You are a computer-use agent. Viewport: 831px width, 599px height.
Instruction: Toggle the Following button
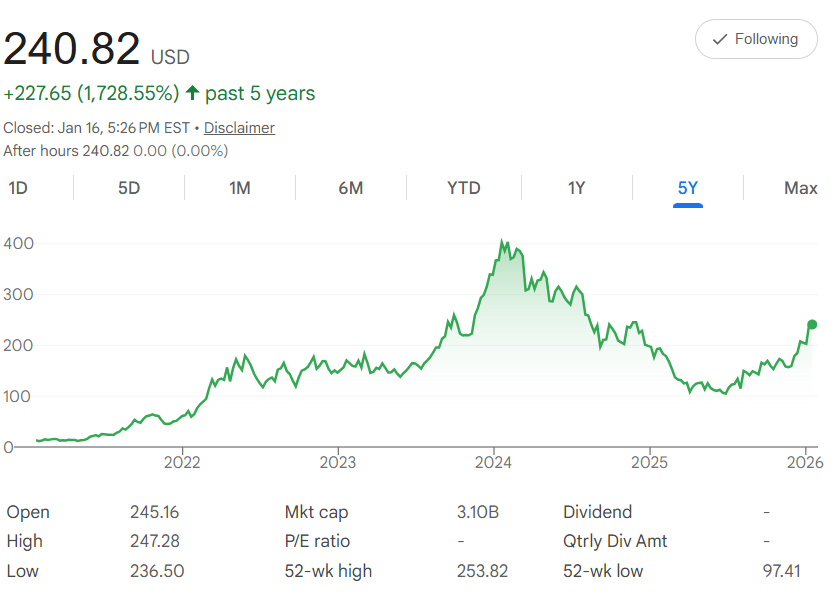[x=755, y=40]
